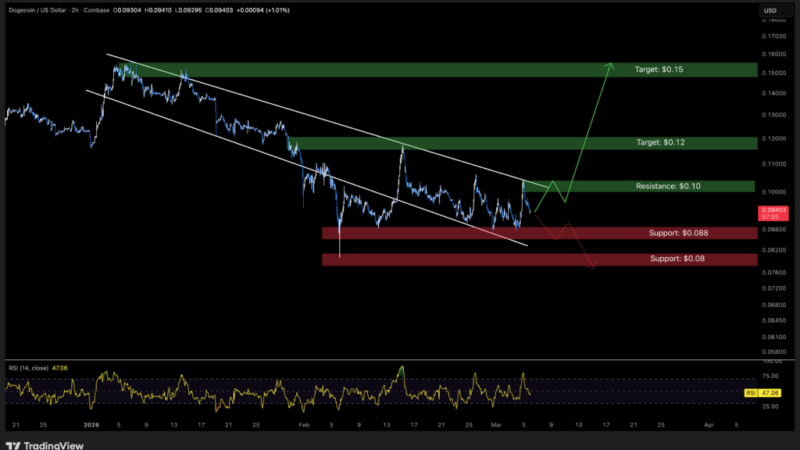Click the RSI (14, close) indicator legend
This screenshot has width=800, height=450.
(29, 368)
